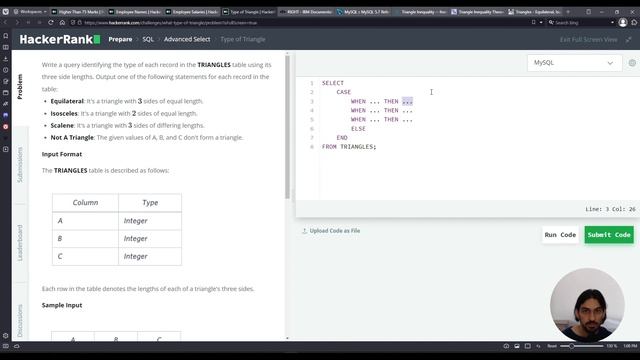Add a web panel with plus icon

6,149
